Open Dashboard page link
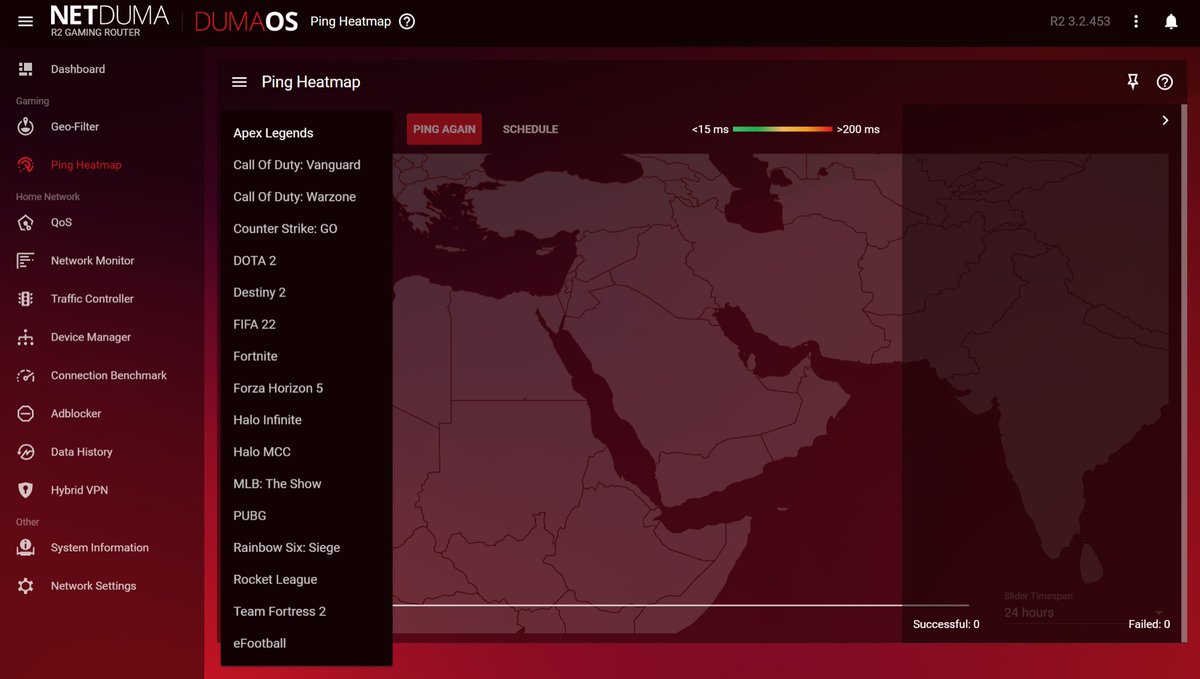 click(x=78, y=69)
